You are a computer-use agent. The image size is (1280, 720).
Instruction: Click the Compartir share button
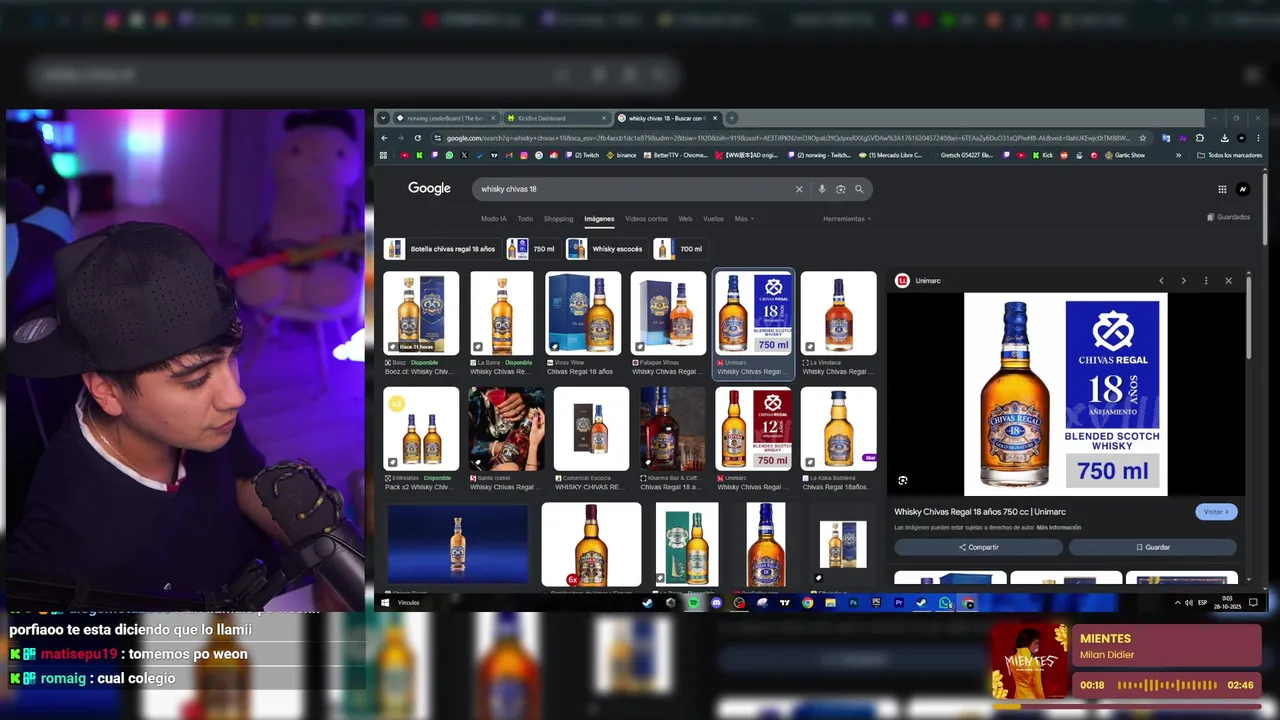point(978,547)
